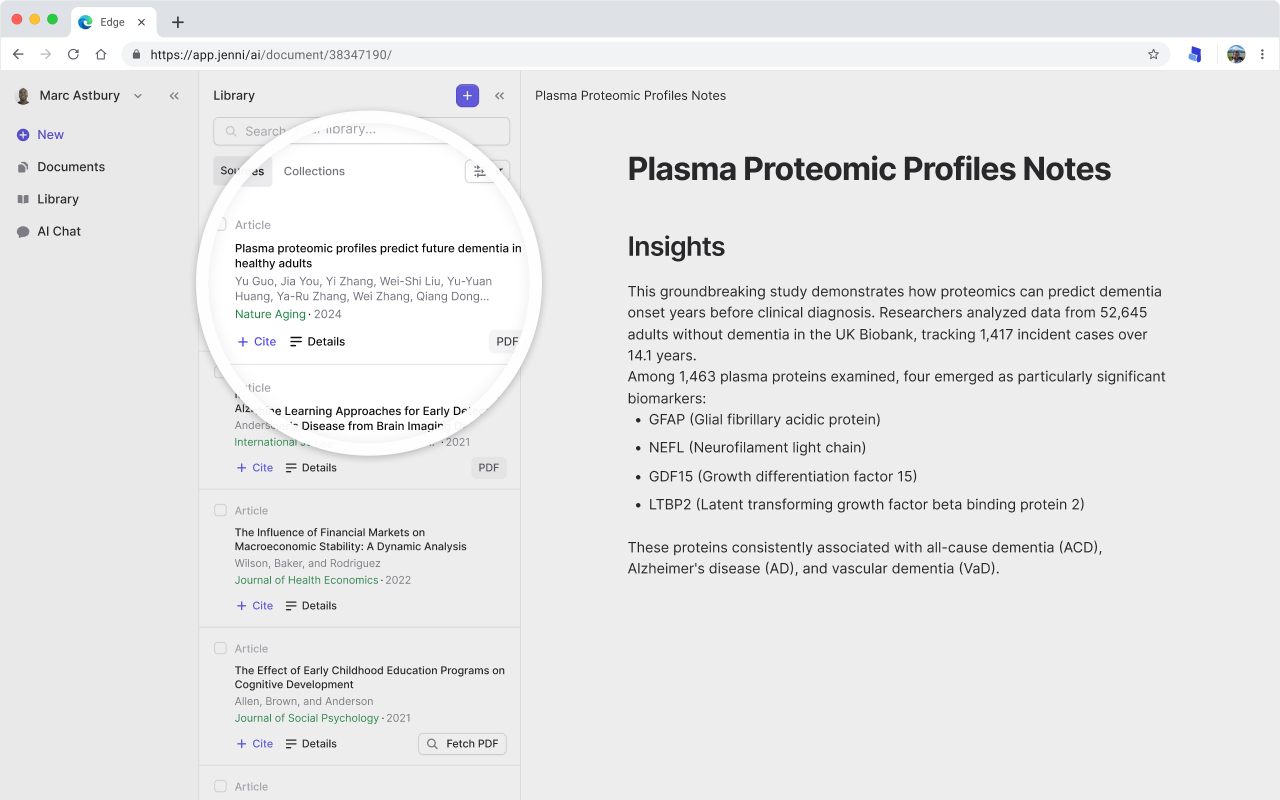
Task: Go to browser home page
Action: click(x=101, y=54)
